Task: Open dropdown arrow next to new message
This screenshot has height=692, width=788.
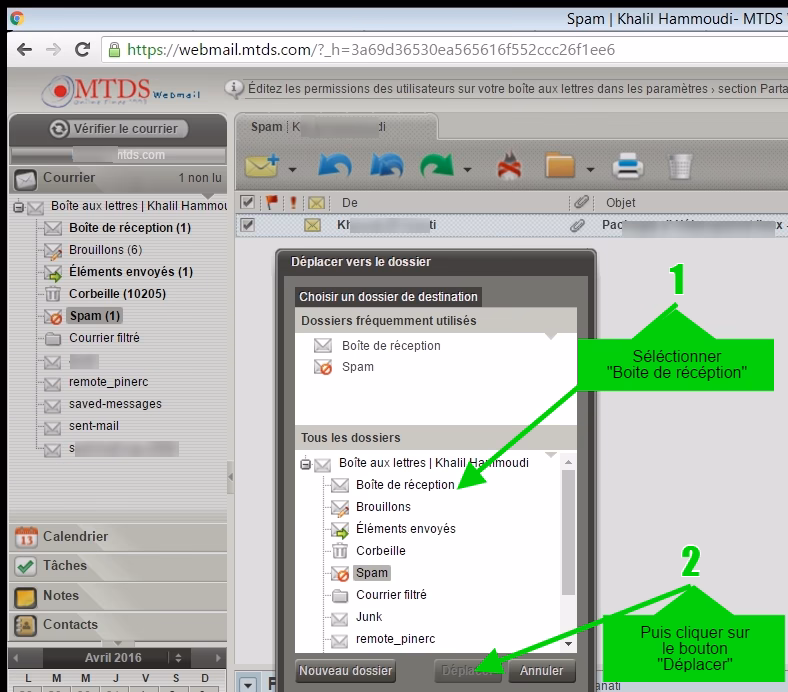Action: coord(292,170)
